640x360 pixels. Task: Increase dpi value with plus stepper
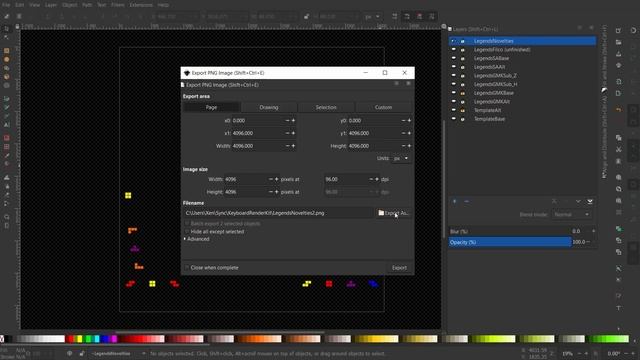point(377,179)
